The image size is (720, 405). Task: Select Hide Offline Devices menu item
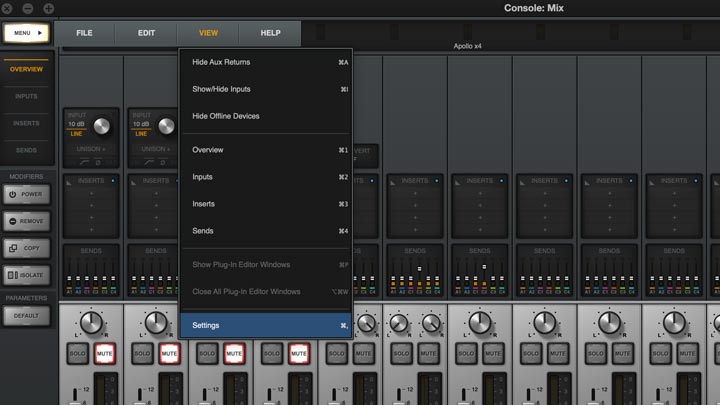[x=266, y=116]
